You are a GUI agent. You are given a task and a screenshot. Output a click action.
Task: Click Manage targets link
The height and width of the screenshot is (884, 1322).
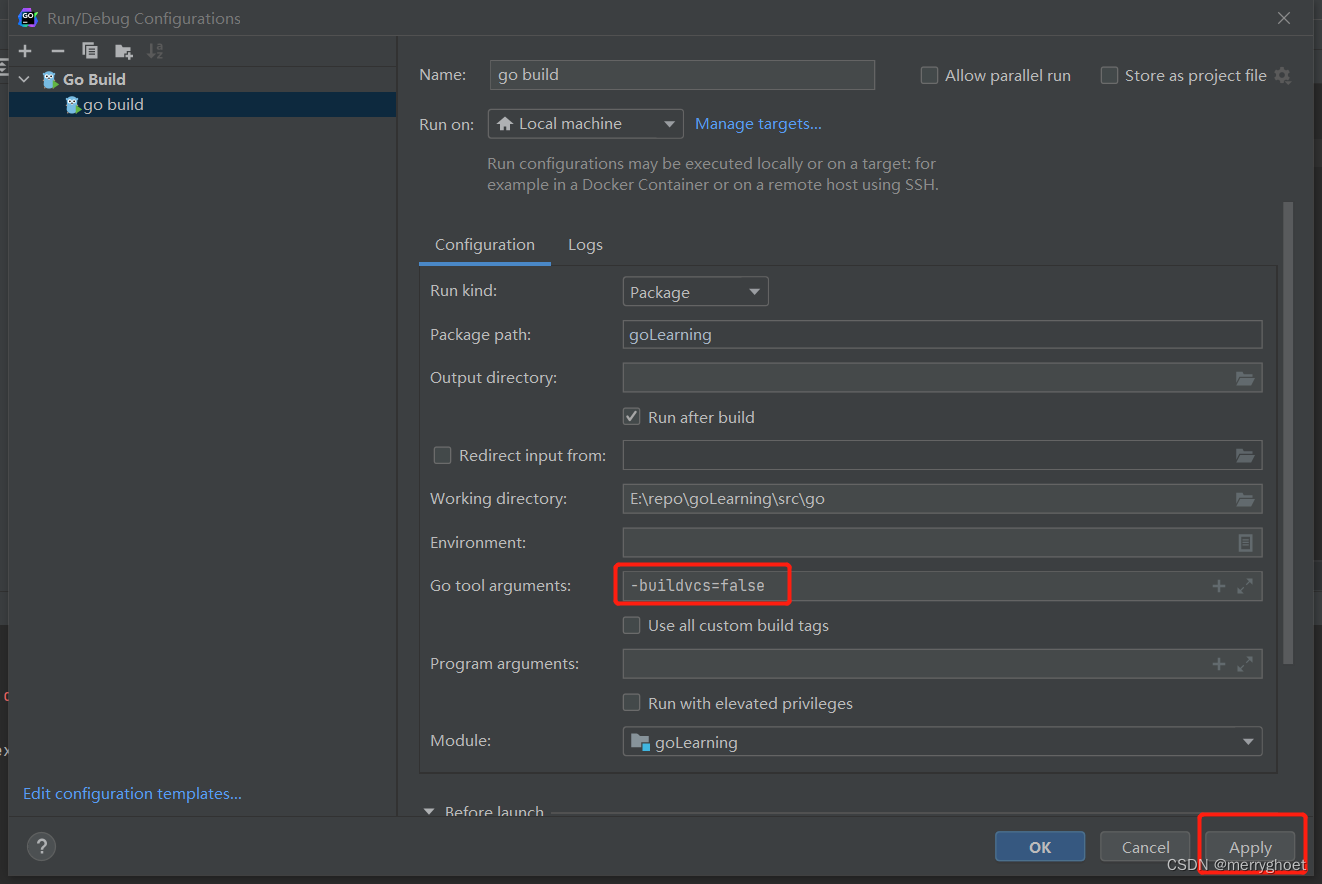[x=757, y=123]
